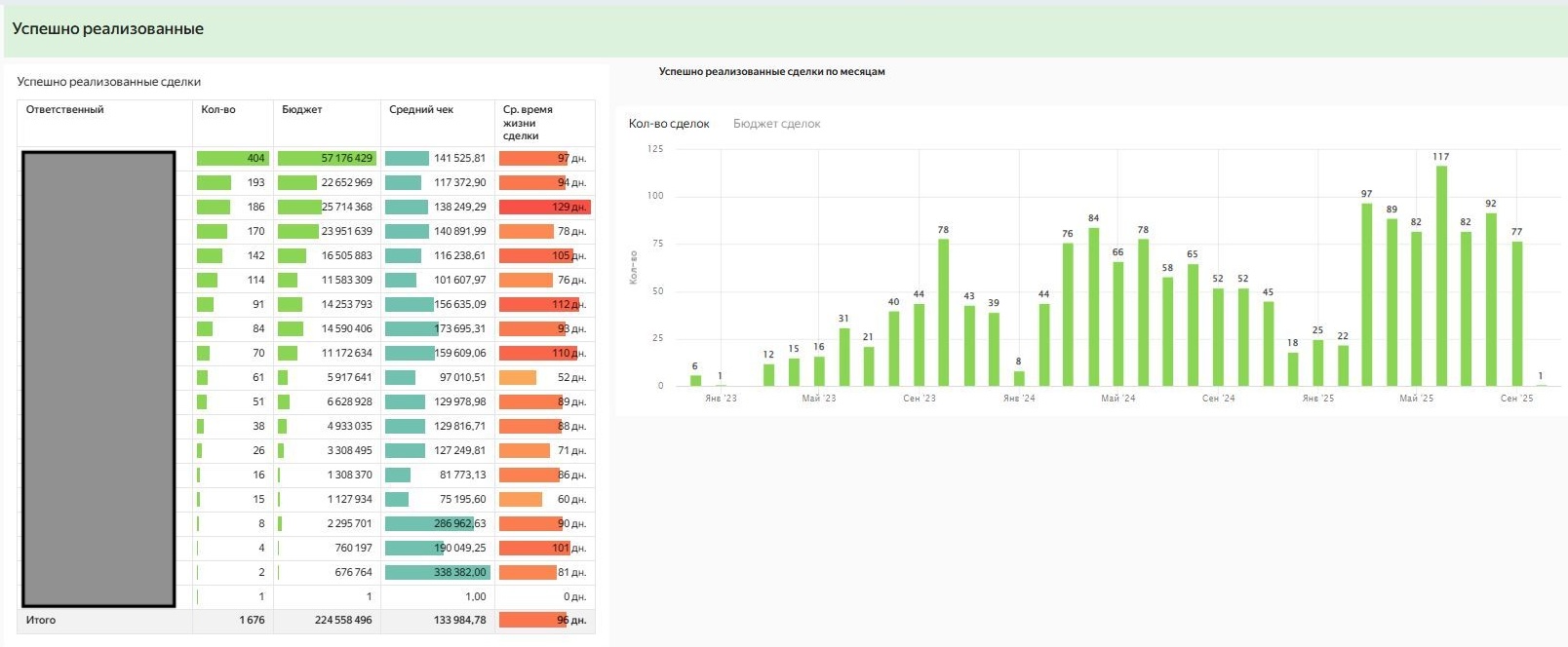This screenshot has width=1568, height=647.
Task: Sort by the Кол-во column header
Action: click(x=218, y=110)
